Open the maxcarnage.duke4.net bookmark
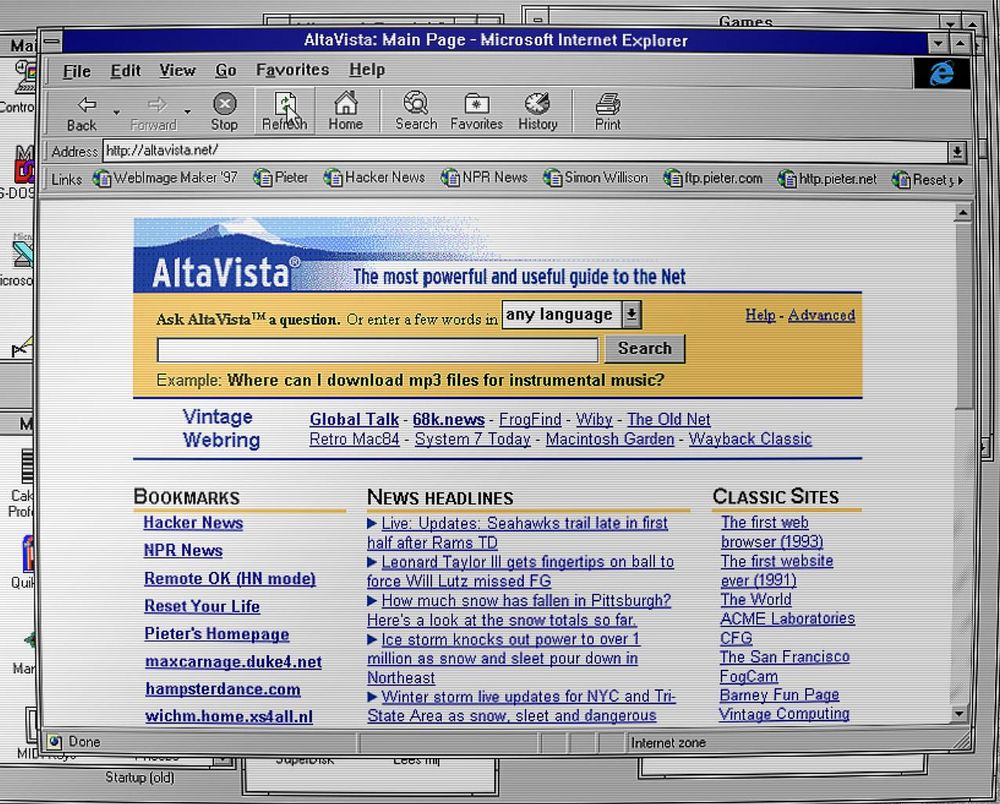The height and width of the screenshot is (804, 1000). [233, 662]
